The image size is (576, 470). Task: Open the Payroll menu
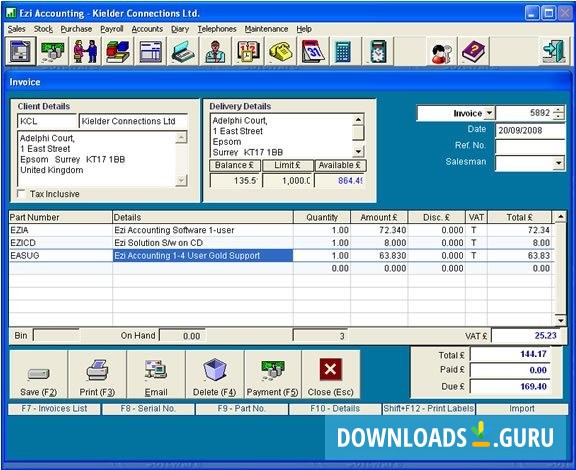click(x=112, y=29)
